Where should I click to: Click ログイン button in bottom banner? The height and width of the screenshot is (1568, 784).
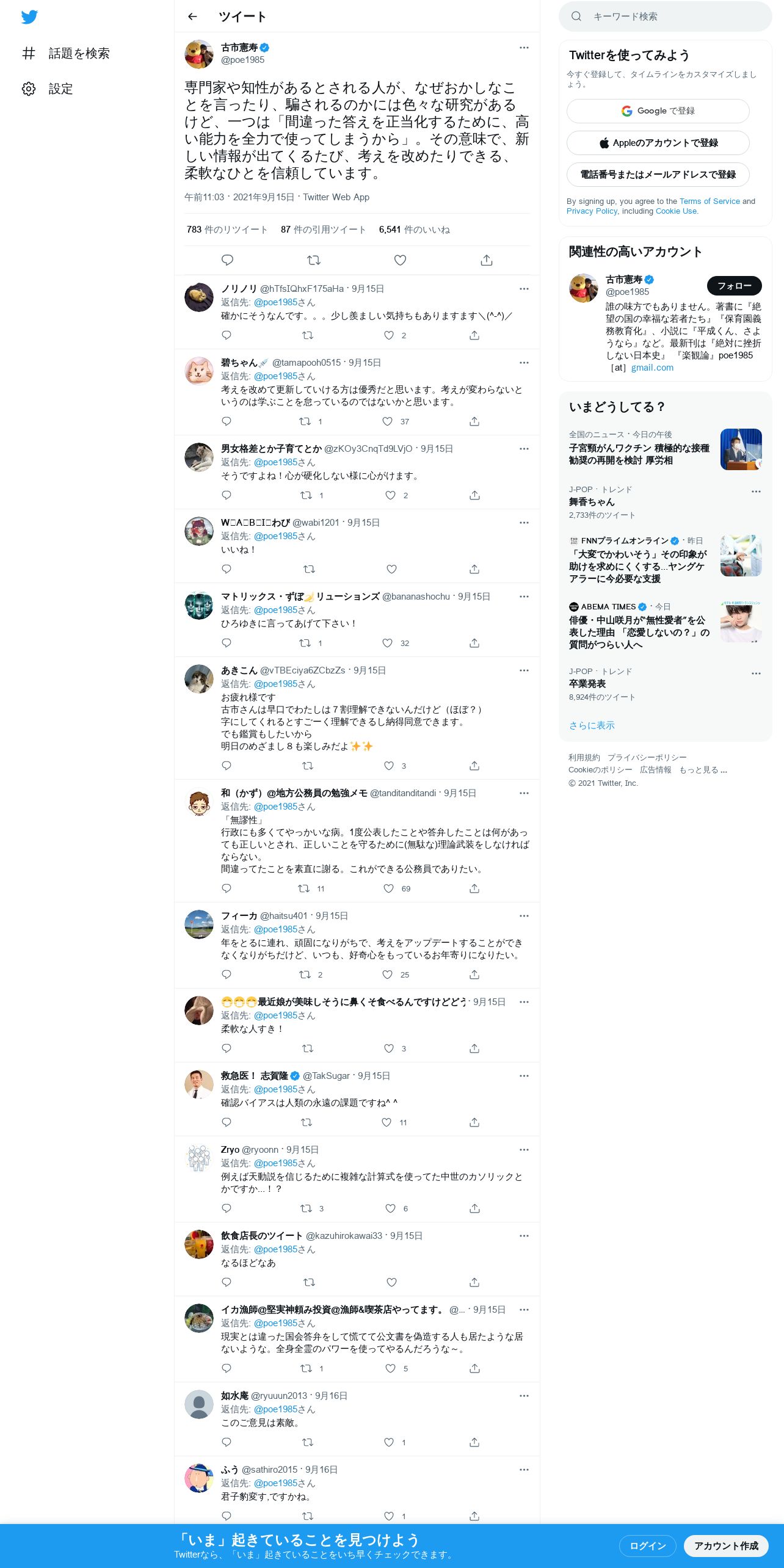[647, 1545]
